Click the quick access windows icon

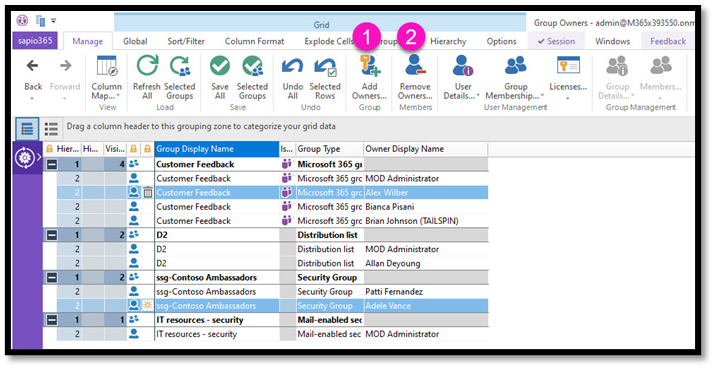tap(41, 20)
